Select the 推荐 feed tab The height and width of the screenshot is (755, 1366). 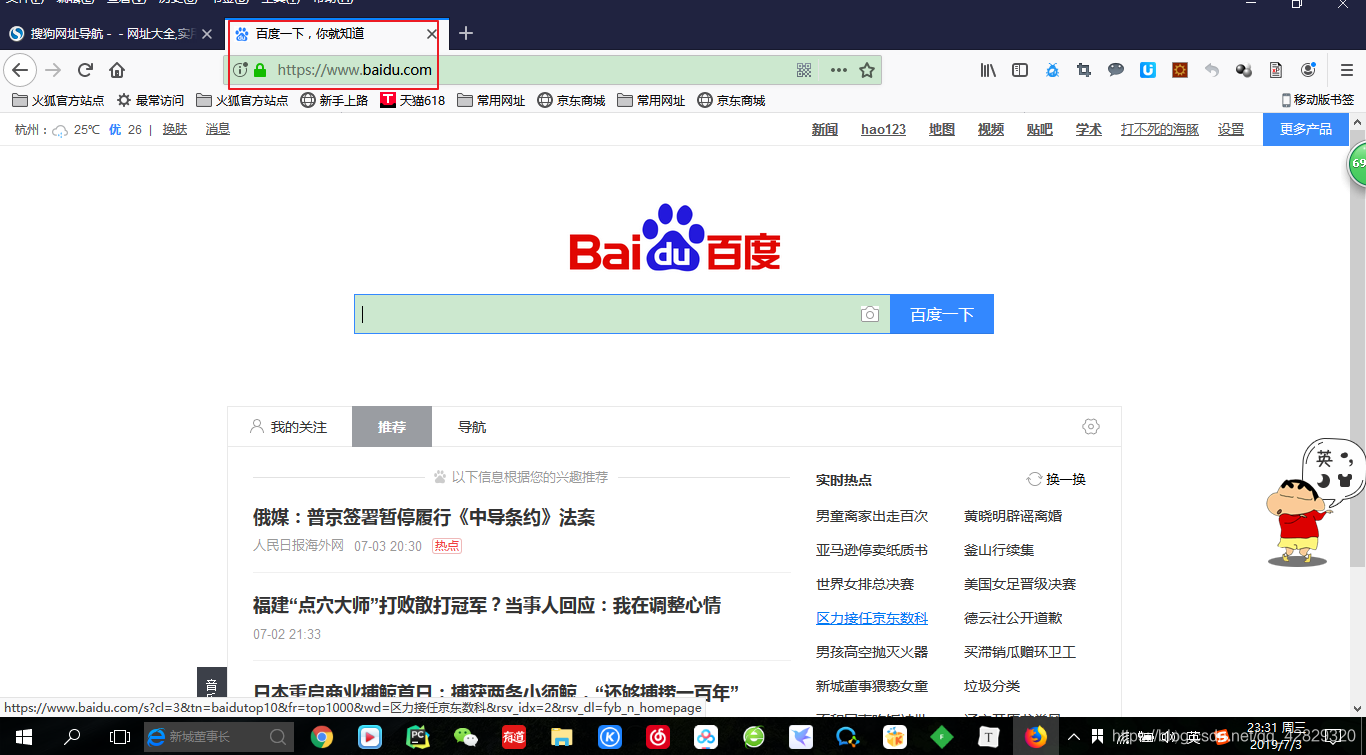(392, 427)
